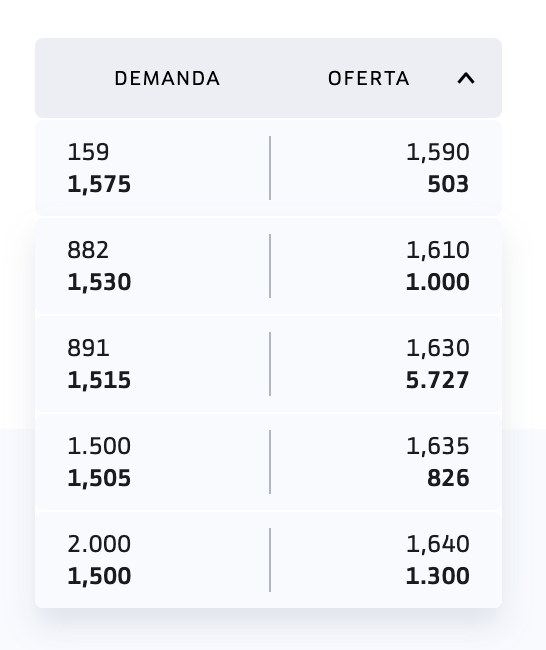Click the DEMANDA column header
This screenshot has width=546, height=650.
coord(167,78)
